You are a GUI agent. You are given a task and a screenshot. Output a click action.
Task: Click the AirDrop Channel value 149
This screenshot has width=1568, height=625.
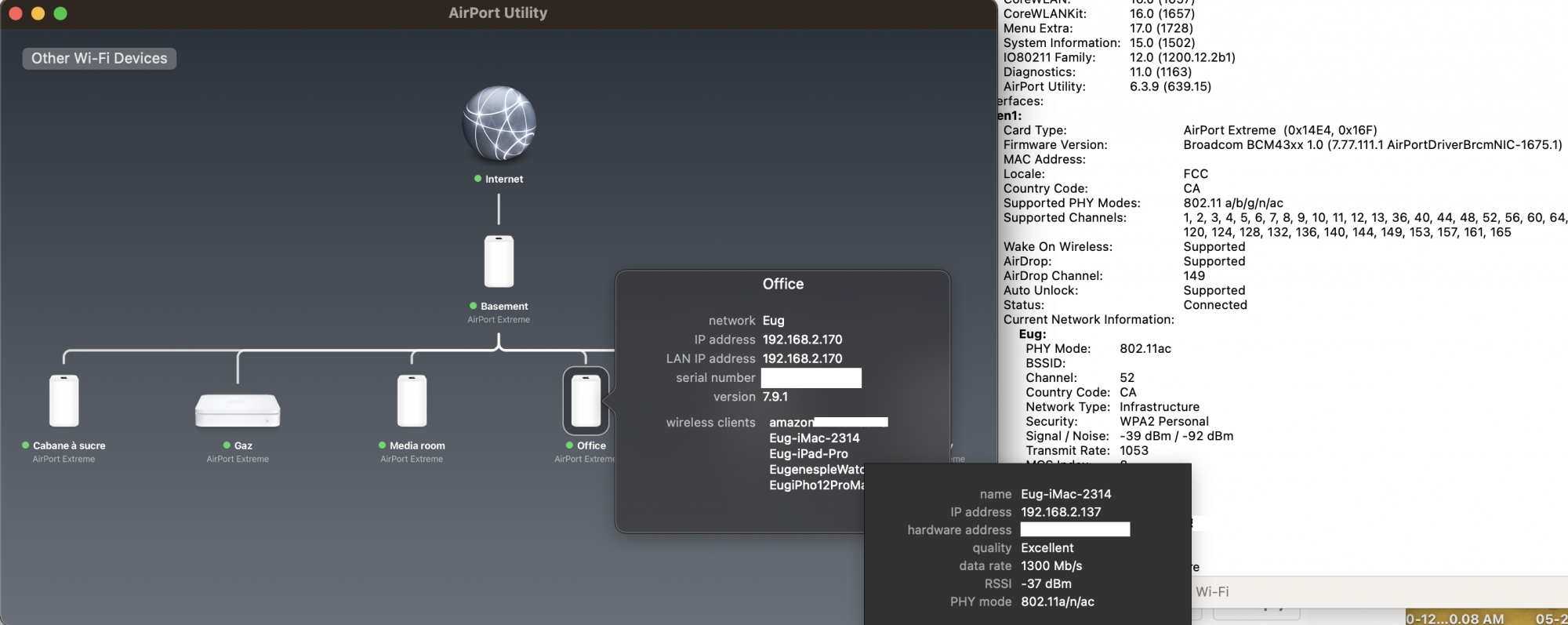1194,276
